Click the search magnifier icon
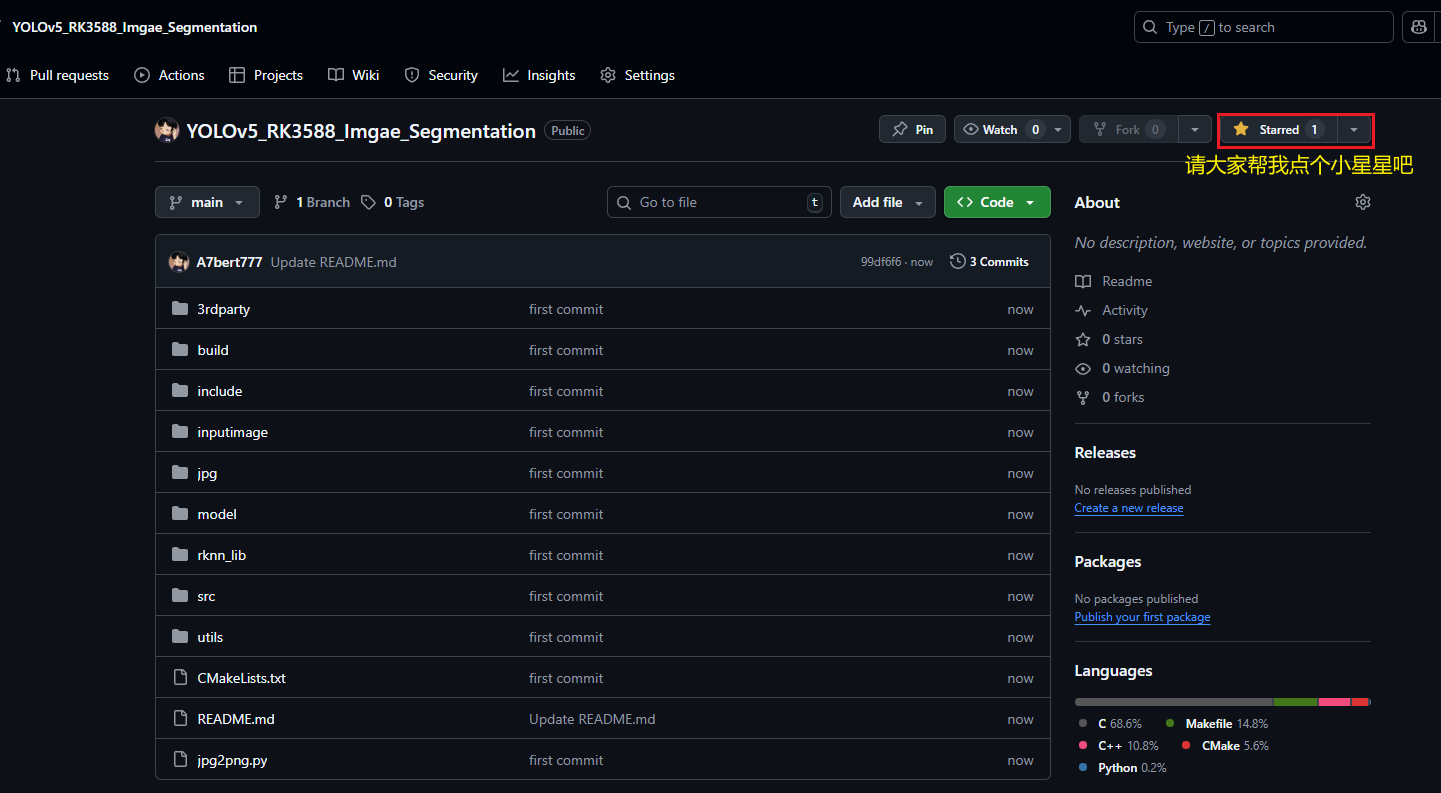Screen dimensions: 1441x793 1151,27
